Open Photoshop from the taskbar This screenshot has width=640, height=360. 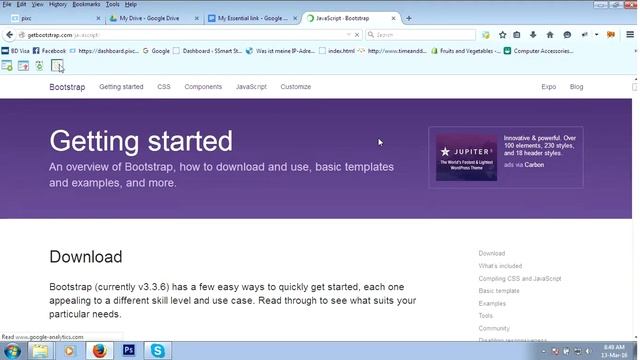pos(129,351)
